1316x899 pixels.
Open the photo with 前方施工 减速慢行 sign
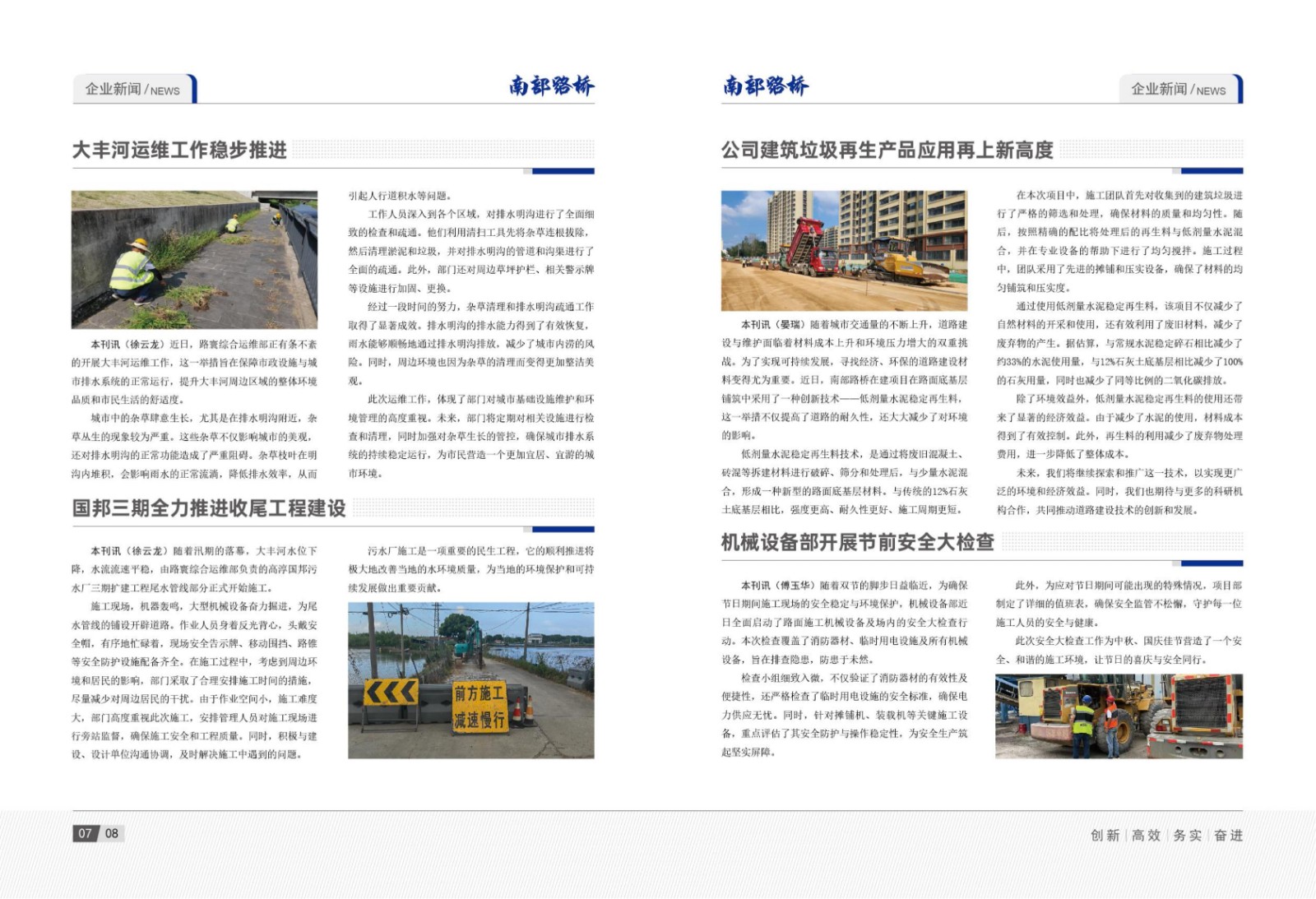coord(470,680)
